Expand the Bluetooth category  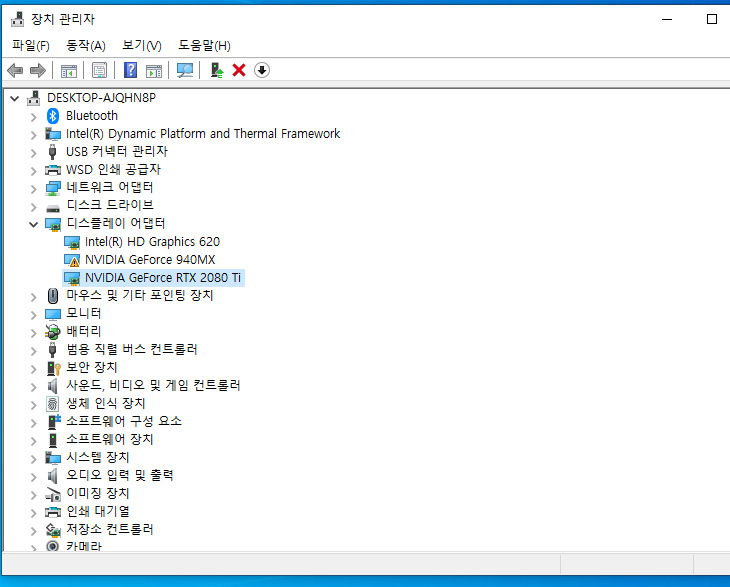33,117
